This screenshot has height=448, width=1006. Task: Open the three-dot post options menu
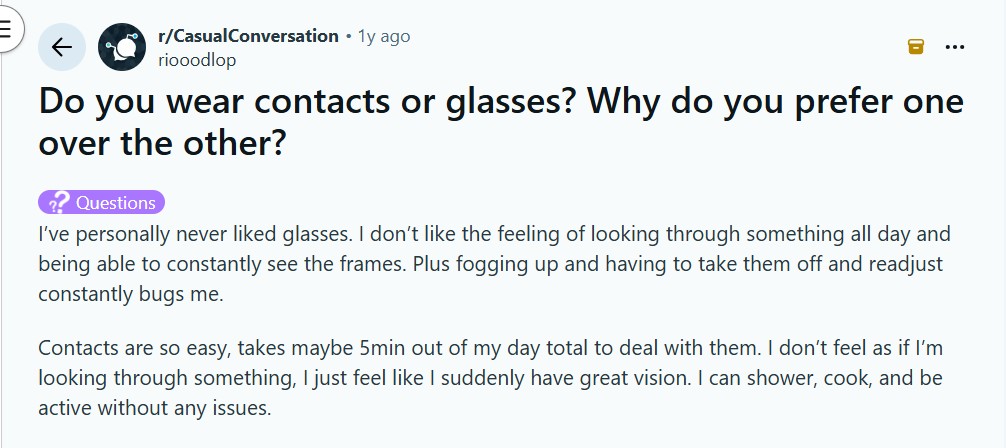point(955,46)
